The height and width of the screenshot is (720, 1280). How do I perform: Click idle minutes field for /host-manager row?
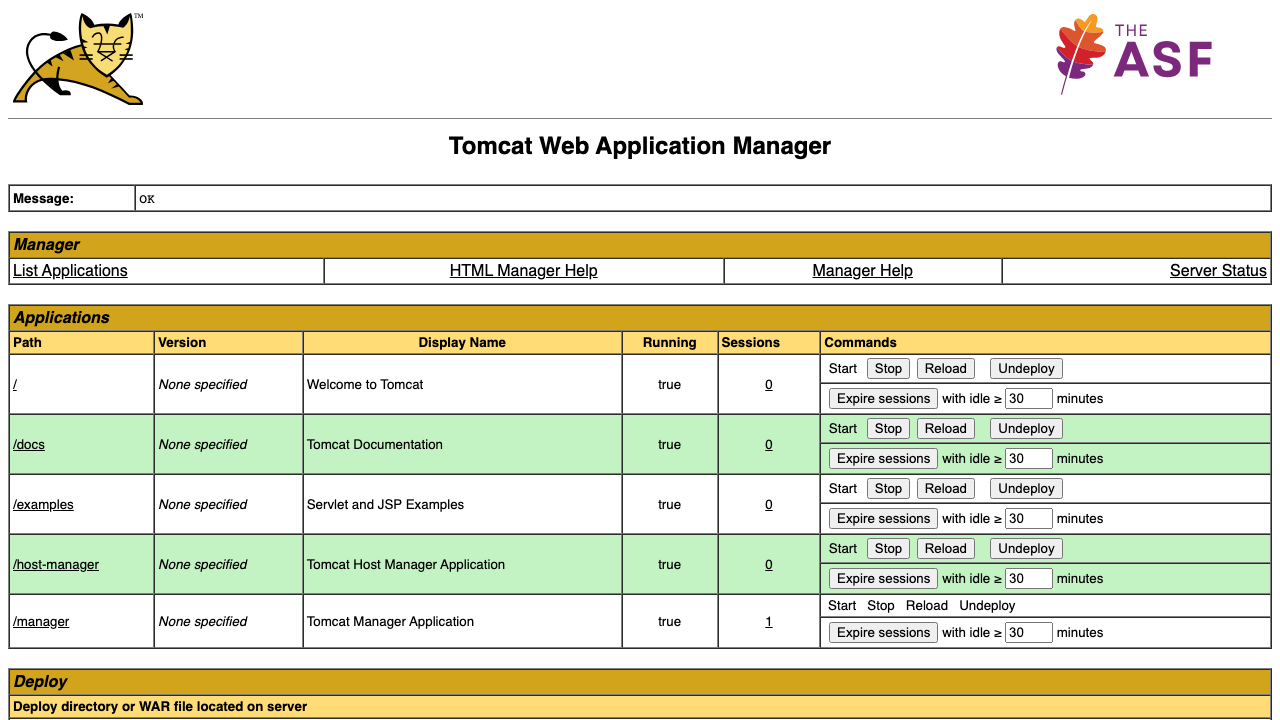[x=1029, y=579]
